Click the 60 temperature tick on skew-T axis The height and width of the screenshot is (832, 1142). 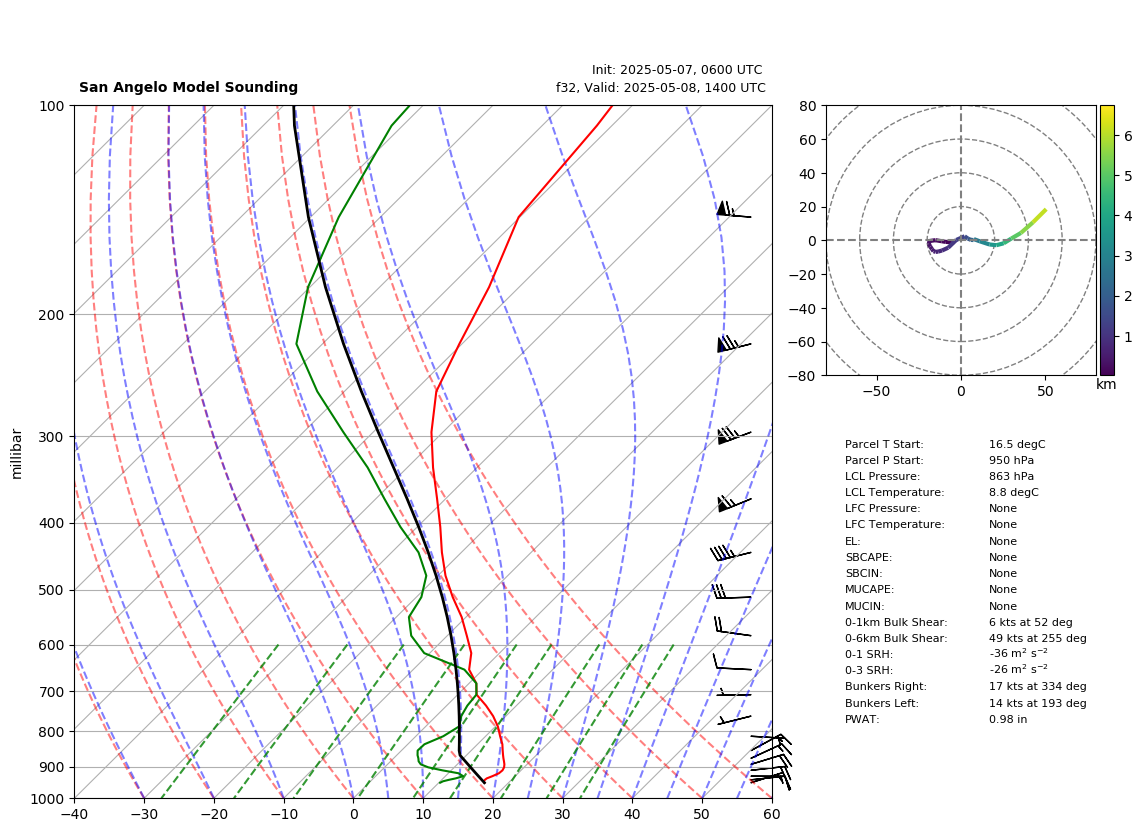pos(772,814)
